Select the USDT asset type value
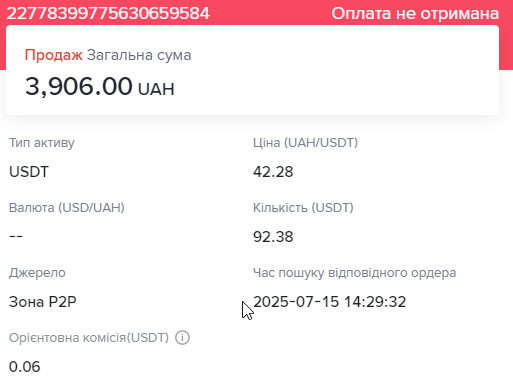The width and height of the screenshot is (513, 392). (x=29, y=172)
